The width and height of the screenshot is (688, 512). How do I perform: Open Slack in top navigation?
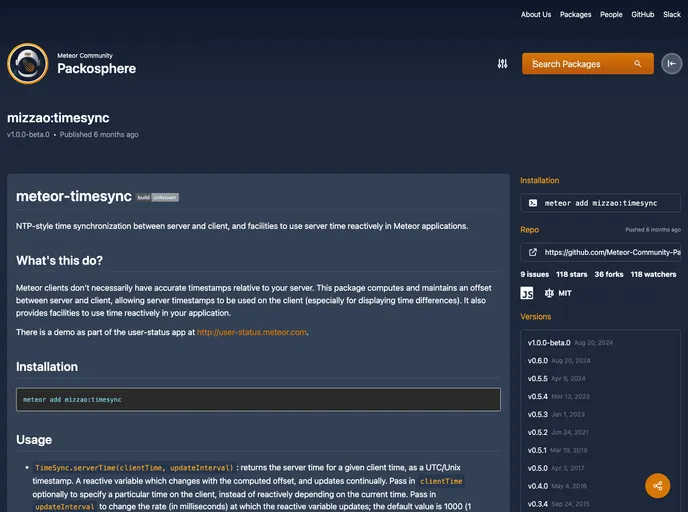tap(672, 14)
